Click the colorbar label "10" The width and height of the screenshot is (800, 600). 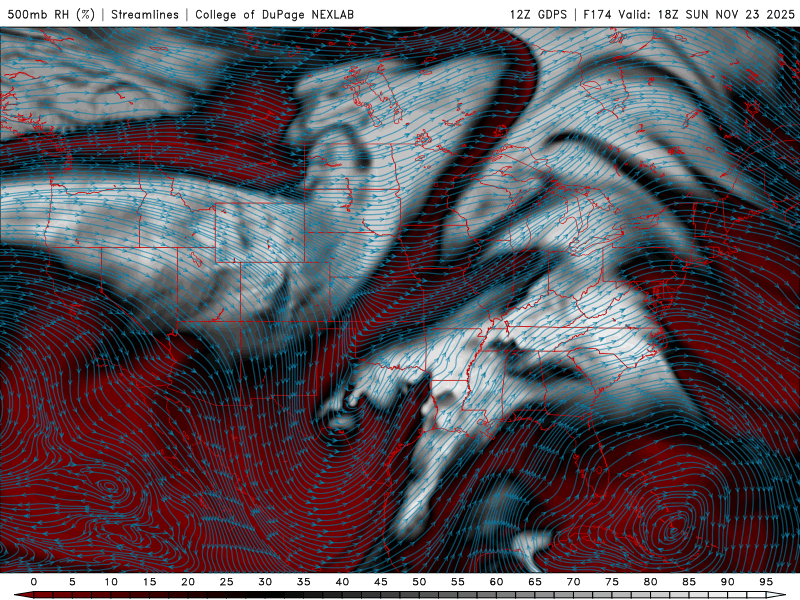pos(111,582)
